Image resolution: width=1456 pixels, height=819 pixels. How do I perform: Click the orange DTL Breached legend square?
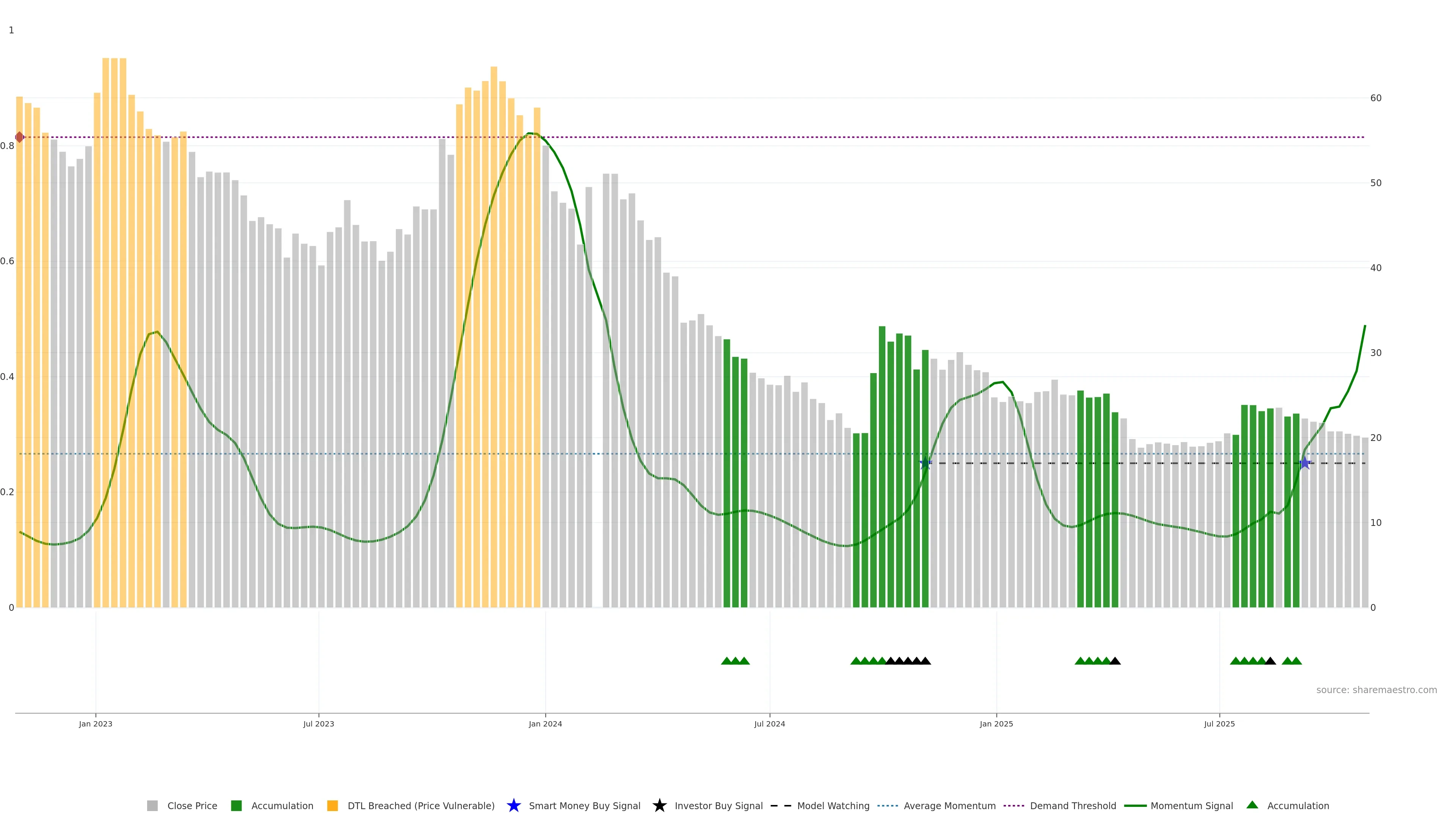tap(333, 806)
